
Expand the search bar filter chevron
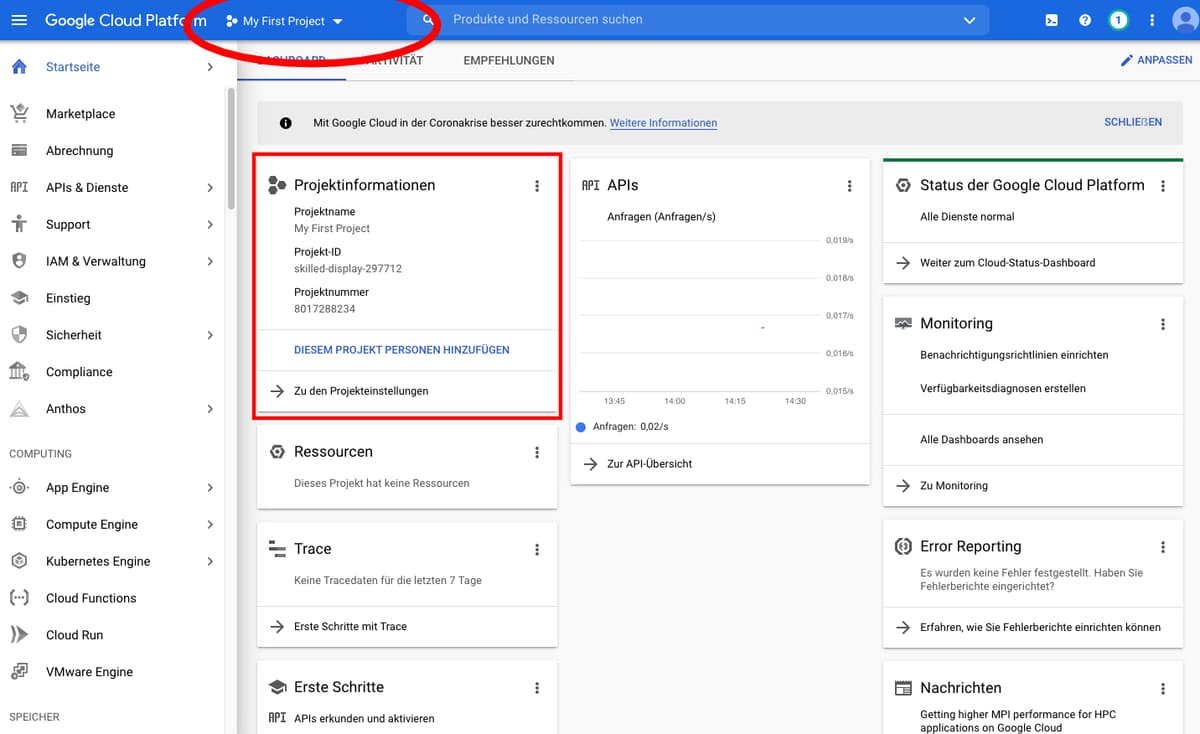(968, 20)
